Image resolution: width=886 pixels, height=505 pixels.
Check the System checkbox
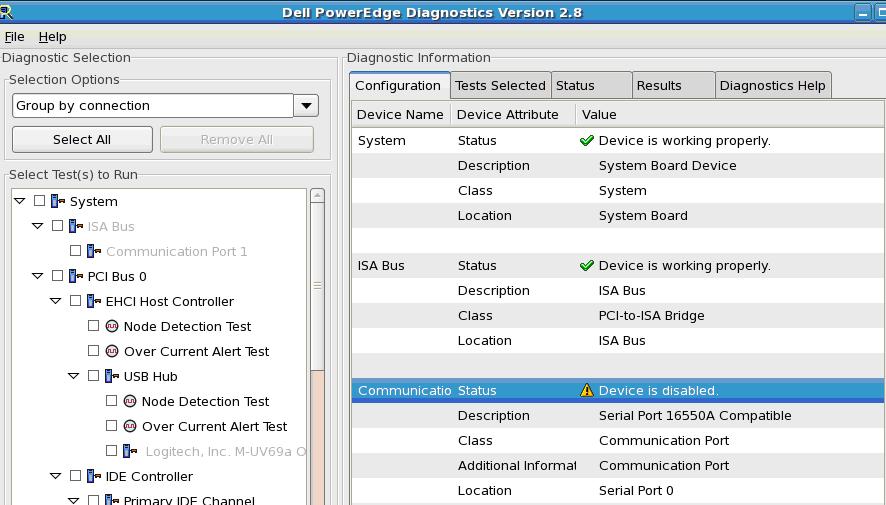coord(39,201)
